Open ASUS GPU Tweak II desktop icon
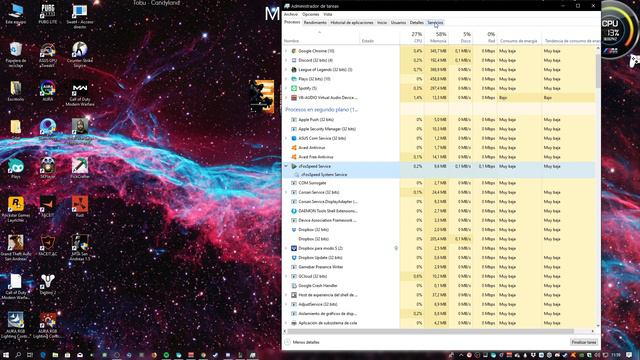 pyautogui.click(x=48, y=55)
